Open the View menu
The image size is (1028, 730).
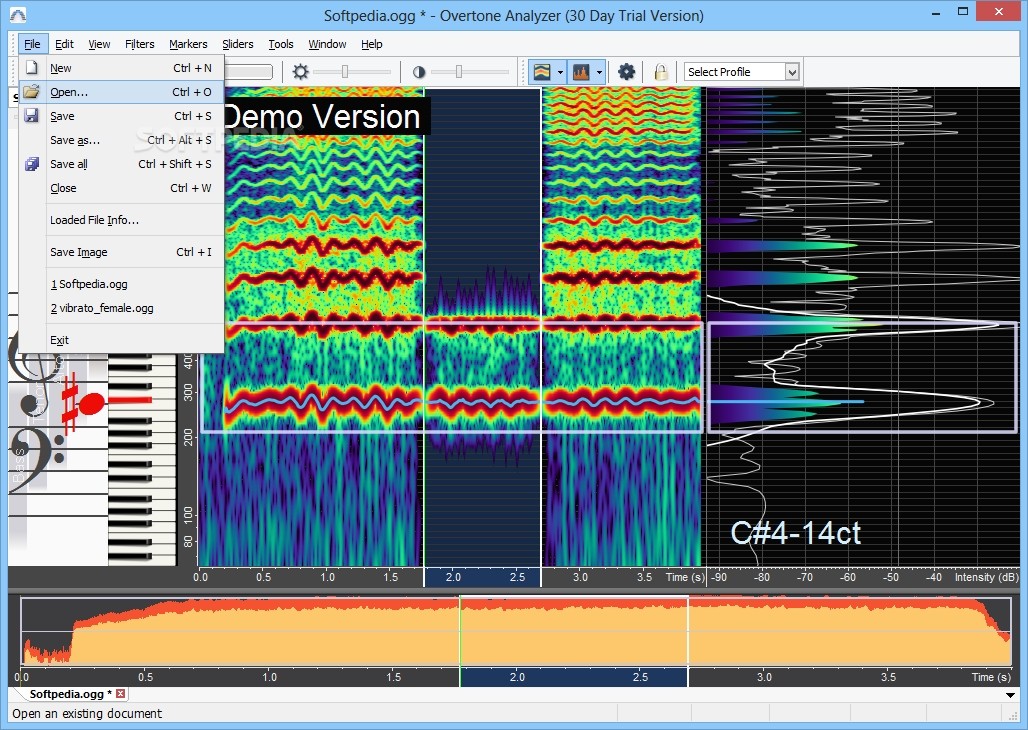pyautogui.click(x=99, y=44)
